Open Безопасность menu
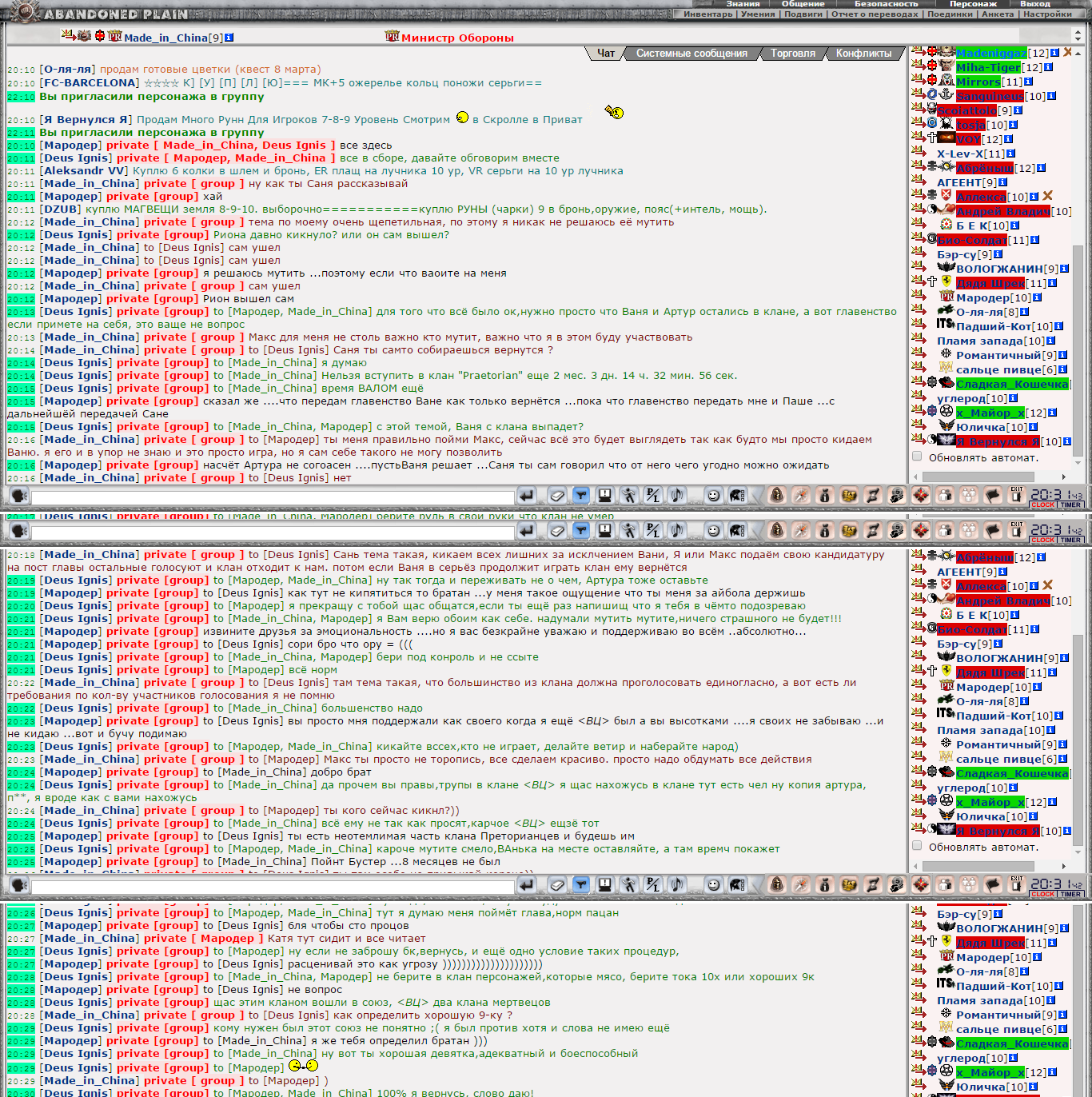The image size is (1092, 1097). coord(886,4)
